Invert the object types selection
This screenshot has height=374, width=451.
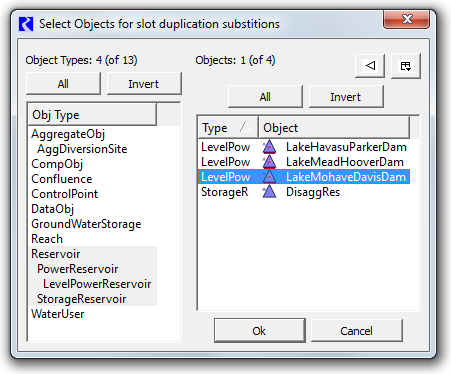click(144, 84)
